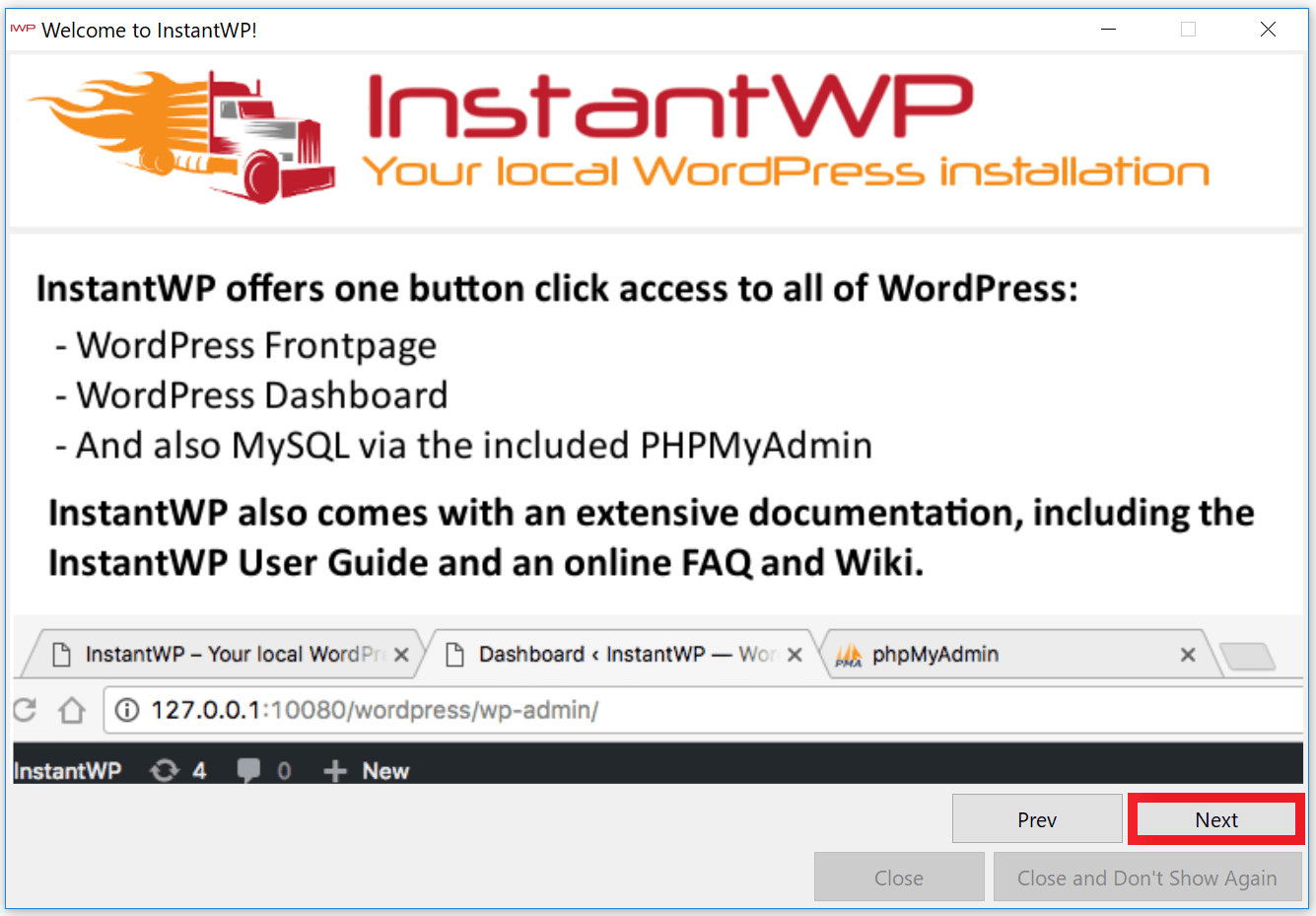Open the InstantWP menu in the black admin bar
Viewport: 1316px width, 916px height.
click(64, 770)
